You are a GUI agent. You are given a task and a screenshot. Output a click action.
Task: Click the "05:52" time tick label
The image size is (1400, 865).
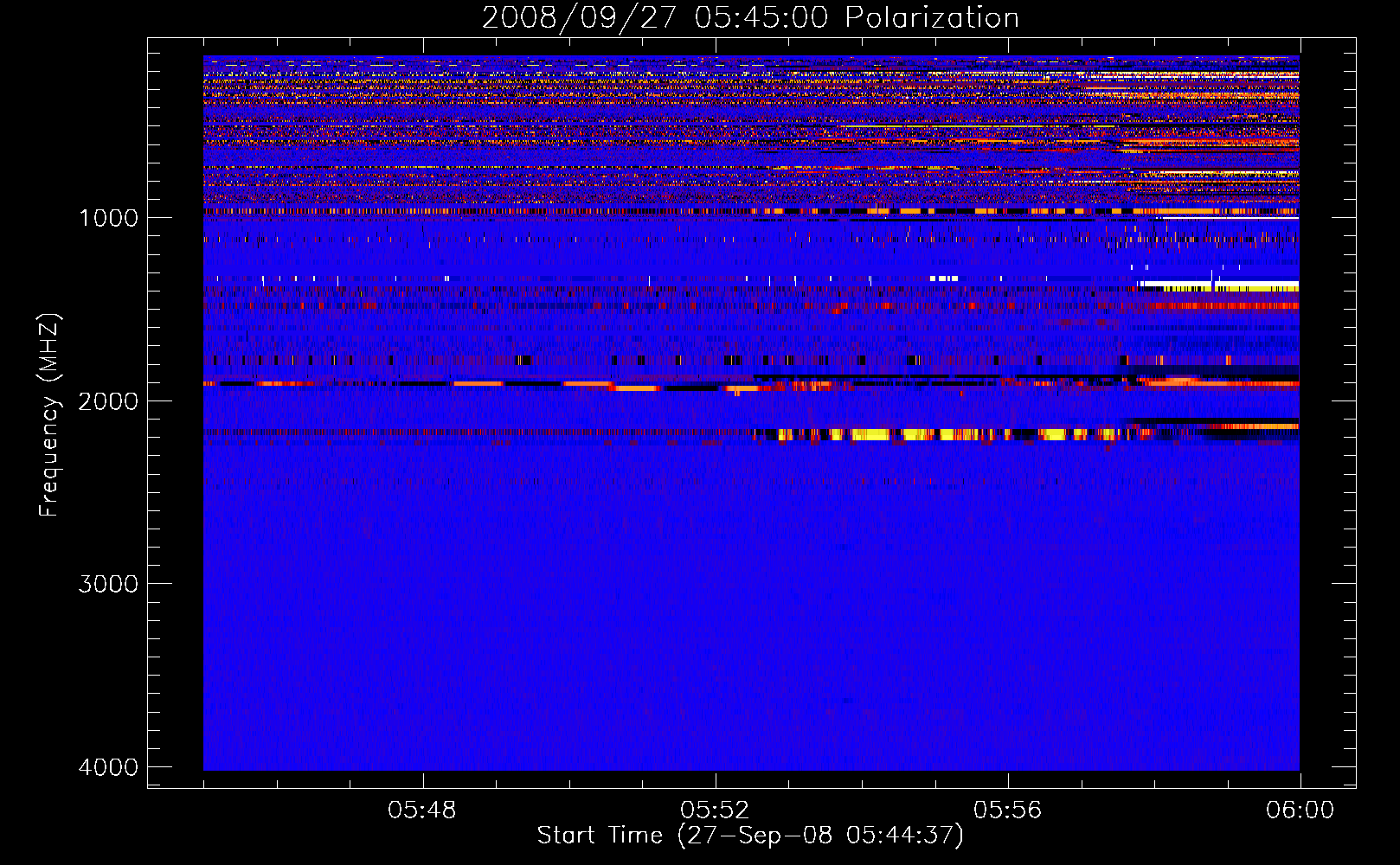click(x=715, y=811)
